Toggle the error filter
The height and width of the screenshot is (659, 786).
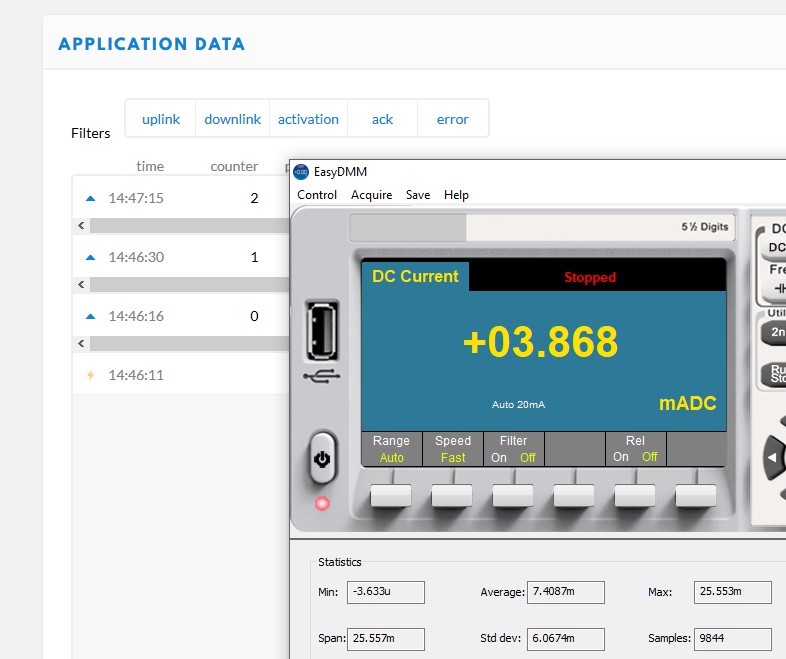(453, 119)
